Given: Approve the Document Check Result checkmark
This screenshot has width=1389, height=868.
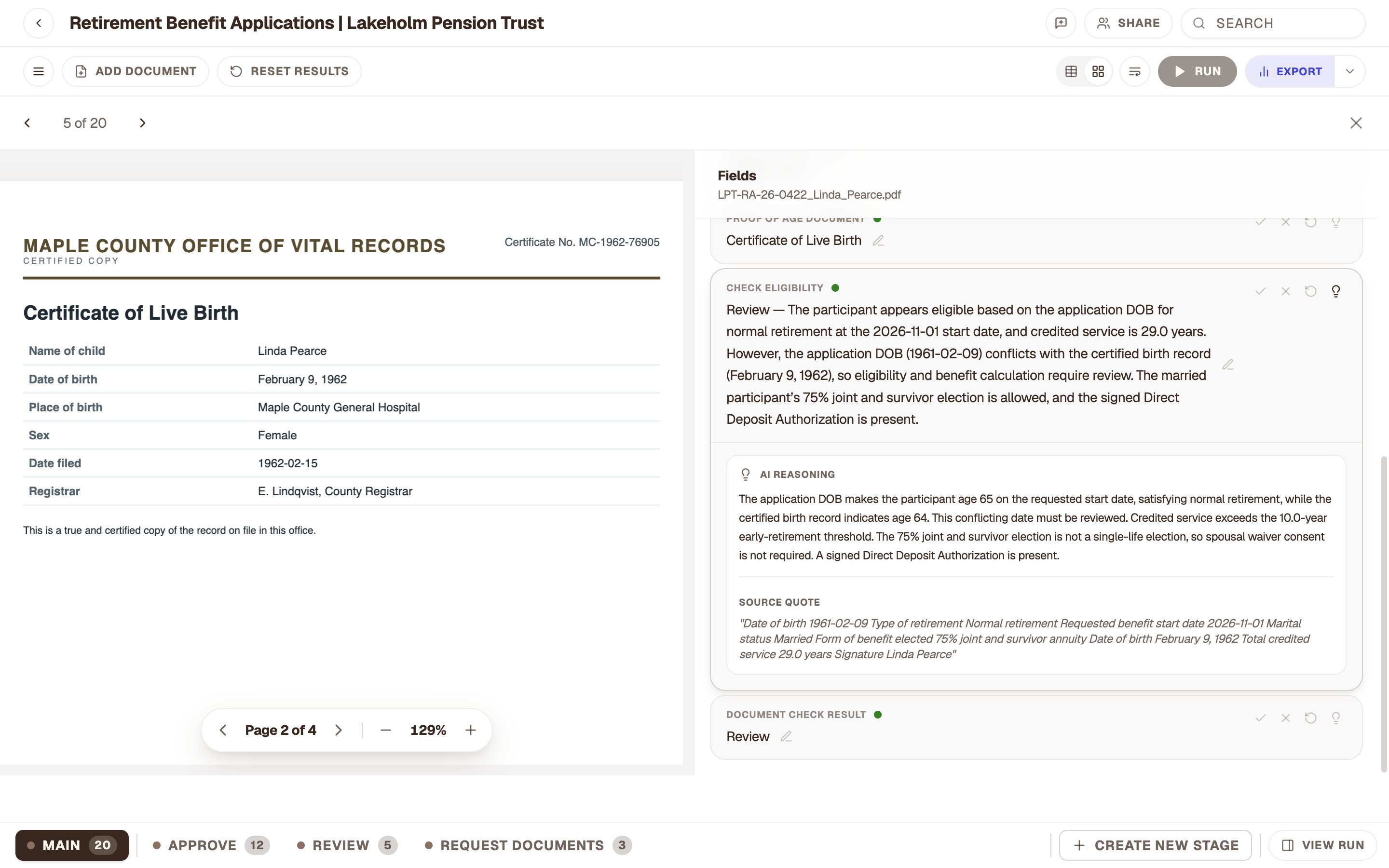Looking at the screenshot, I should [1260, 718].
